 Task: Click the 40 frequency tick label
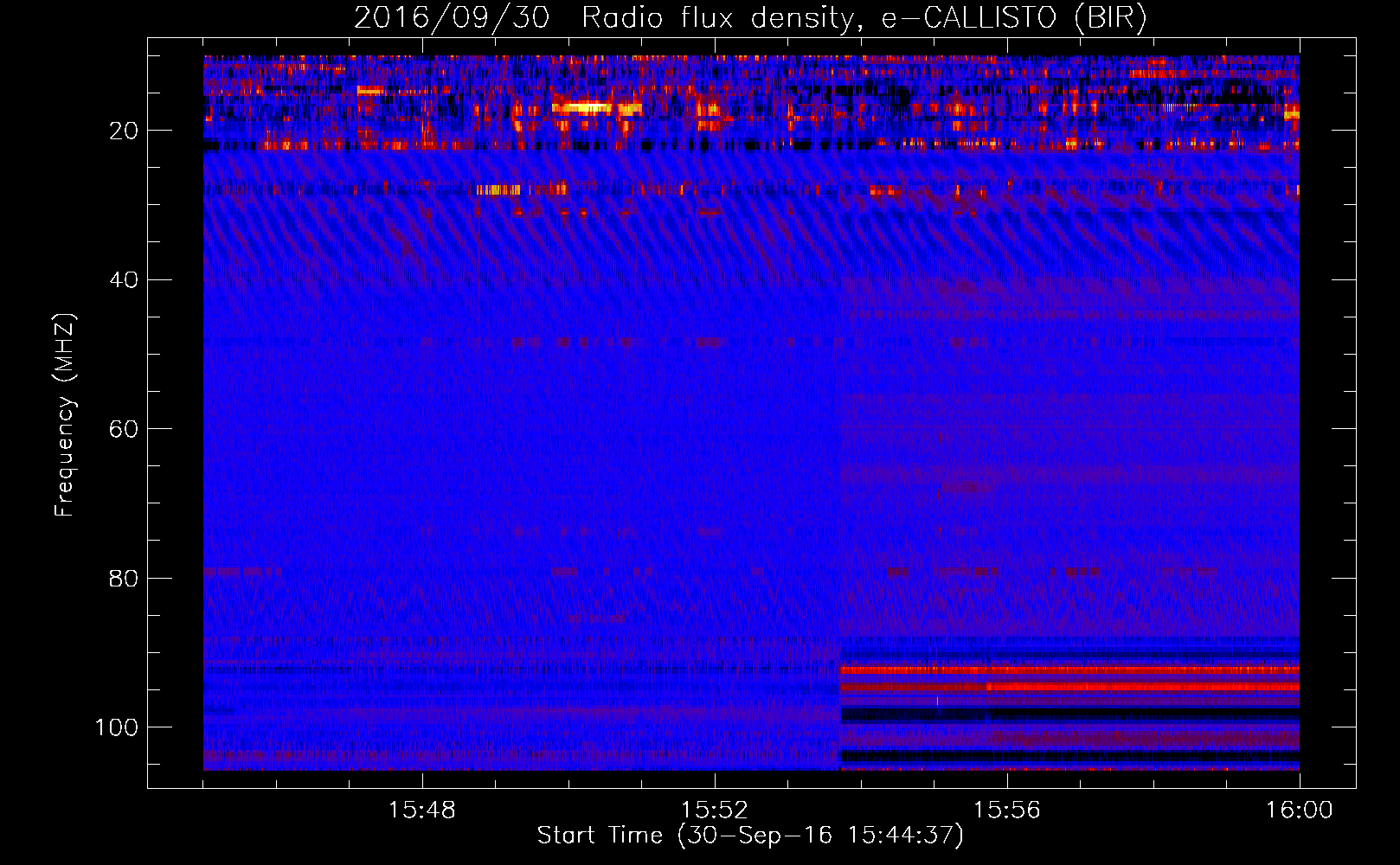pos(124,280)
